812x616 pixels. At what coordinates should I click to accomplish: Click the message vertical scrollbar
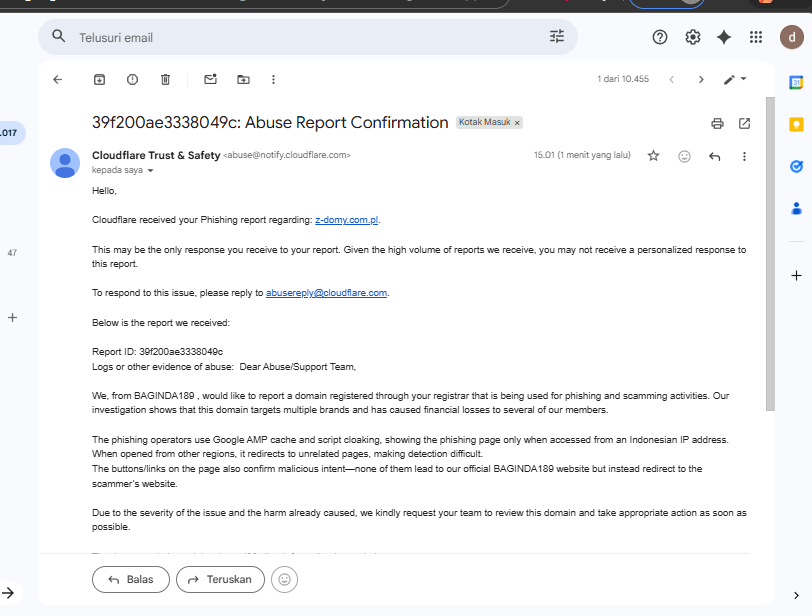coord(770,254)
